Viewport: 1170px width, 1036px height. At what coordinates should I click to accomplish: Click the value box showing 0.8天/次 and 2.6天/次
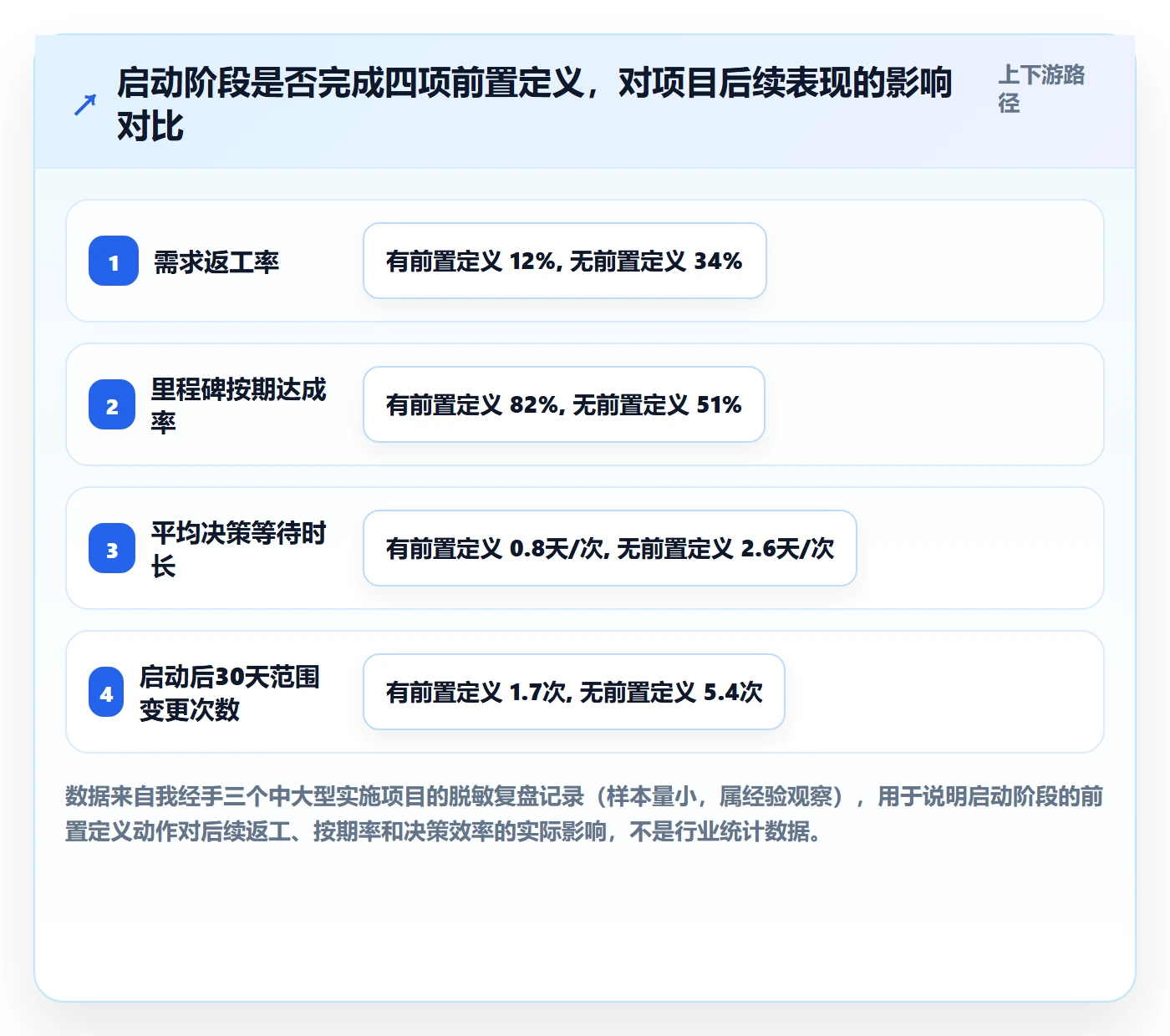[610, 548]
